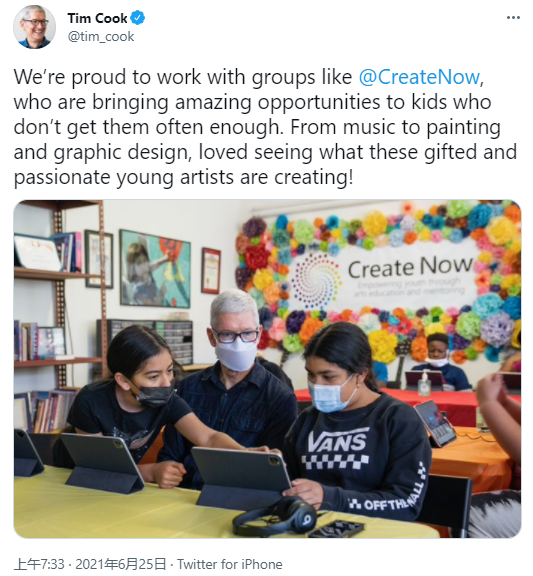
Task: Open the tweet's three-dot more menu
Action: point(513,17)
